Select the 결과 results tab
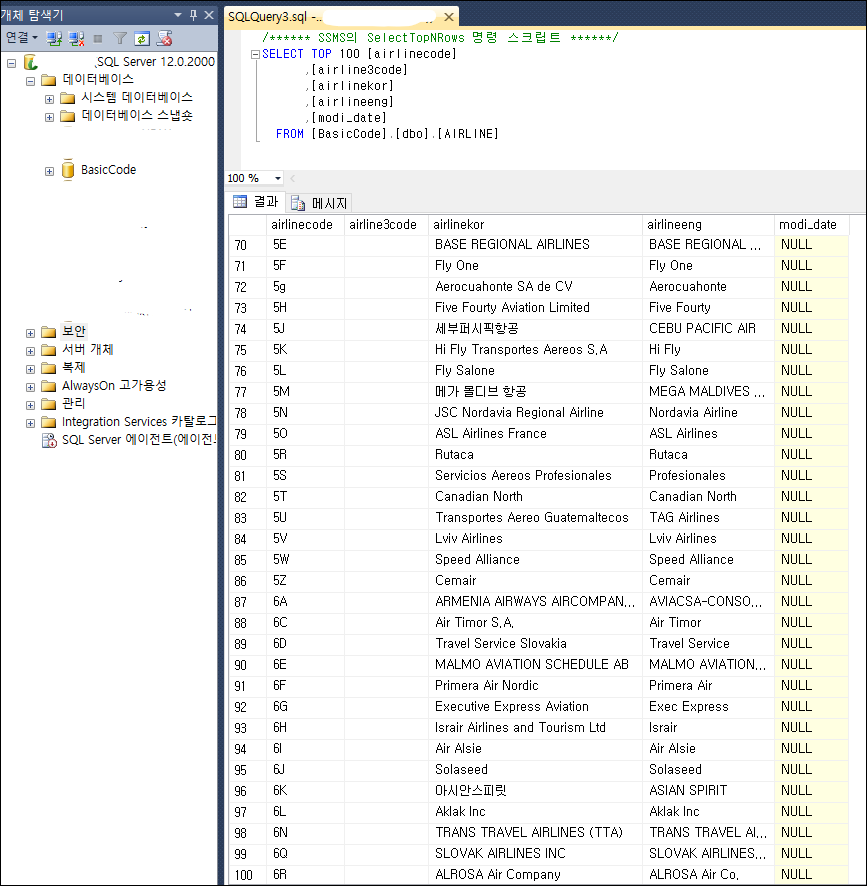 click(257, 202)
